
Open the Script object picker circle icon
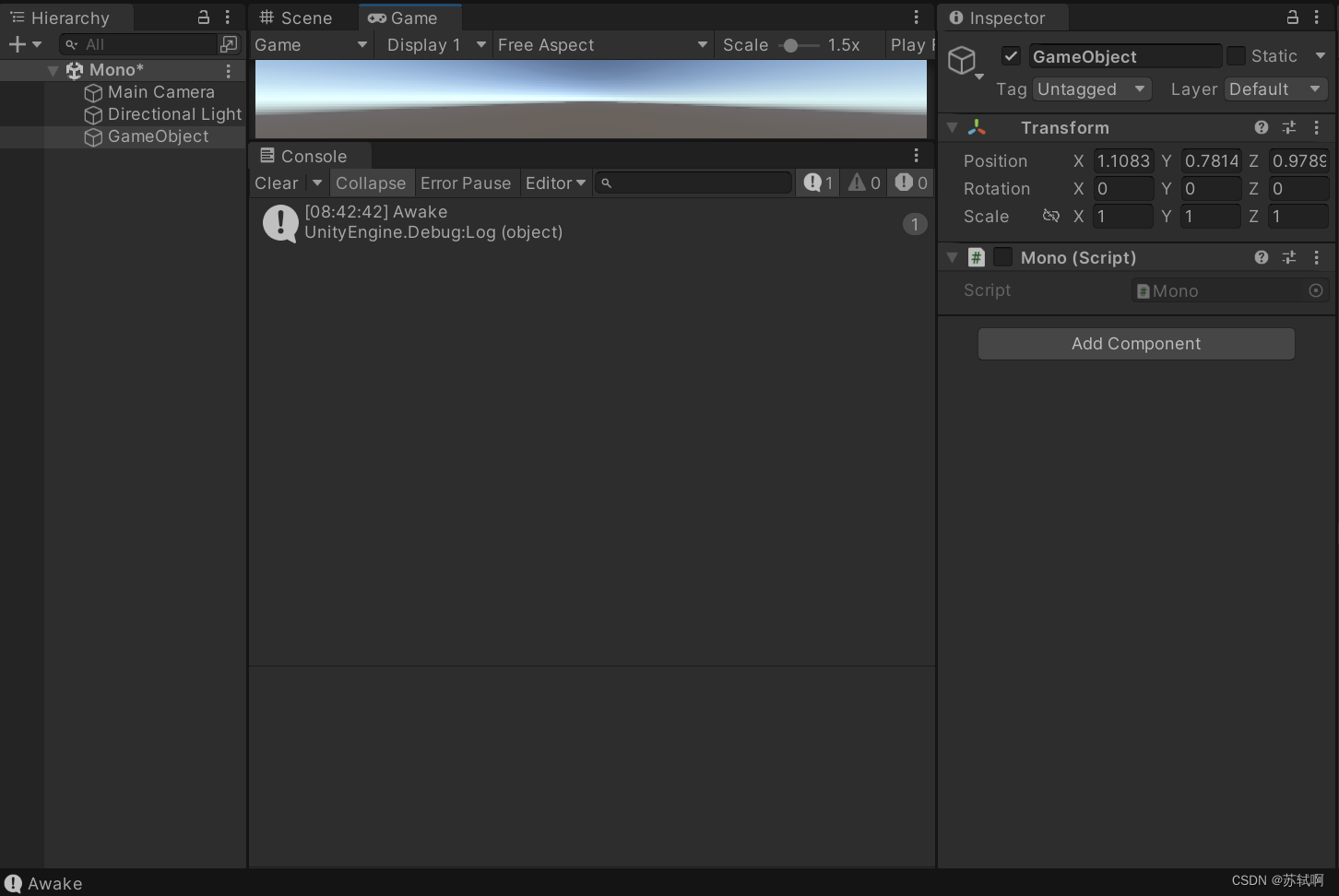click(1316, 290)
